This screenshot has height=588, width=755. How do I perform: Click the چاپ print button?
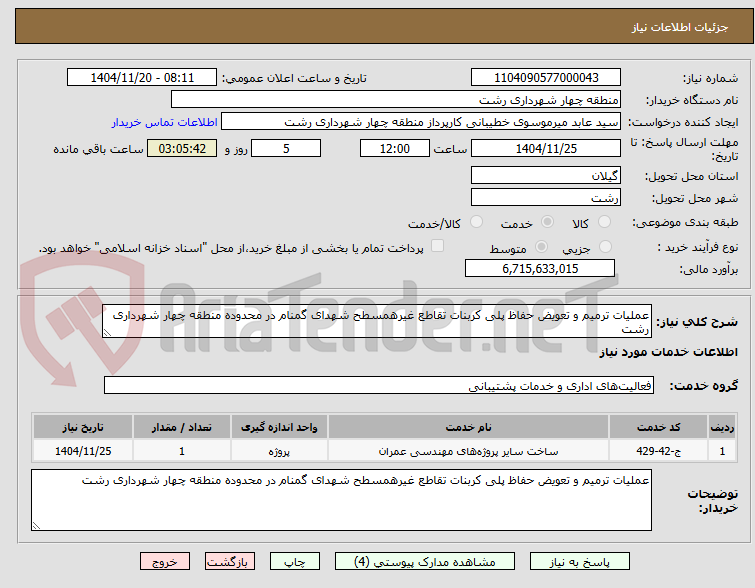(295, 562)
